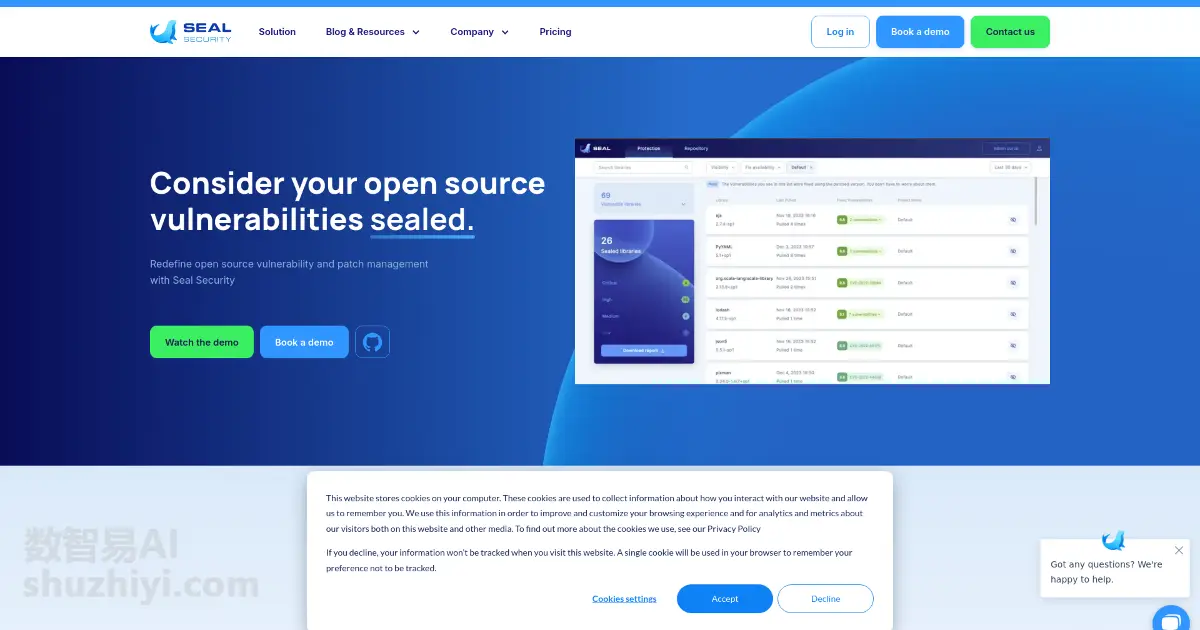This screenshot has width=1200, height=630.
Task: Click the Log in button
Action: [x=840, y=32]
